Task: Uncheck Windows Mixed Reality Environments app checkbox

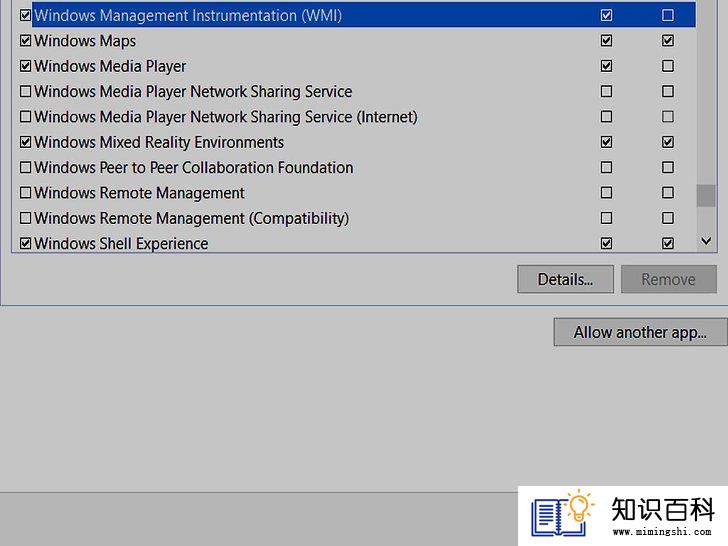Action: pos(26,142)
